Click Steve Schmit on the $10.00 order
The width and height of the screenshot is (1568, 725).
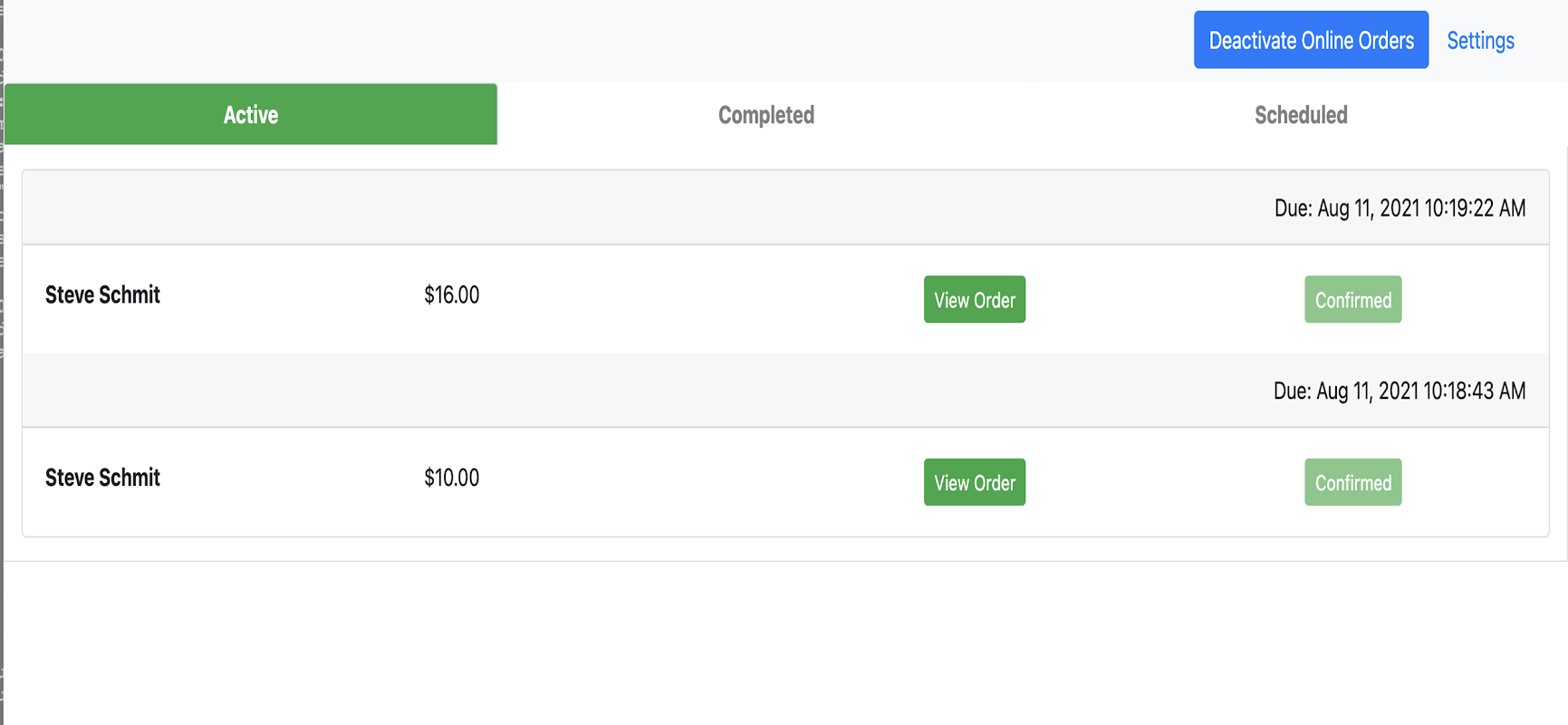tap(102, 478)
